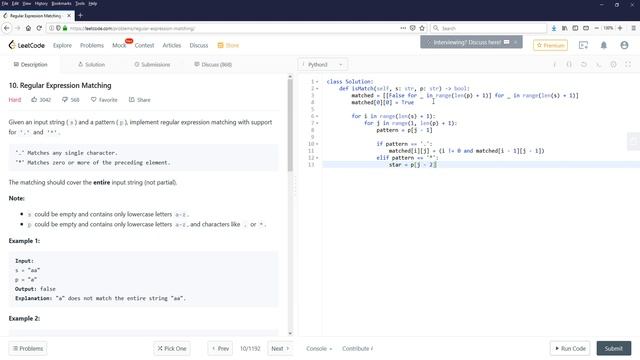Viewport: 640px width, 360px height.
Task: Expand the Console panel
Action: pos(319,349)
